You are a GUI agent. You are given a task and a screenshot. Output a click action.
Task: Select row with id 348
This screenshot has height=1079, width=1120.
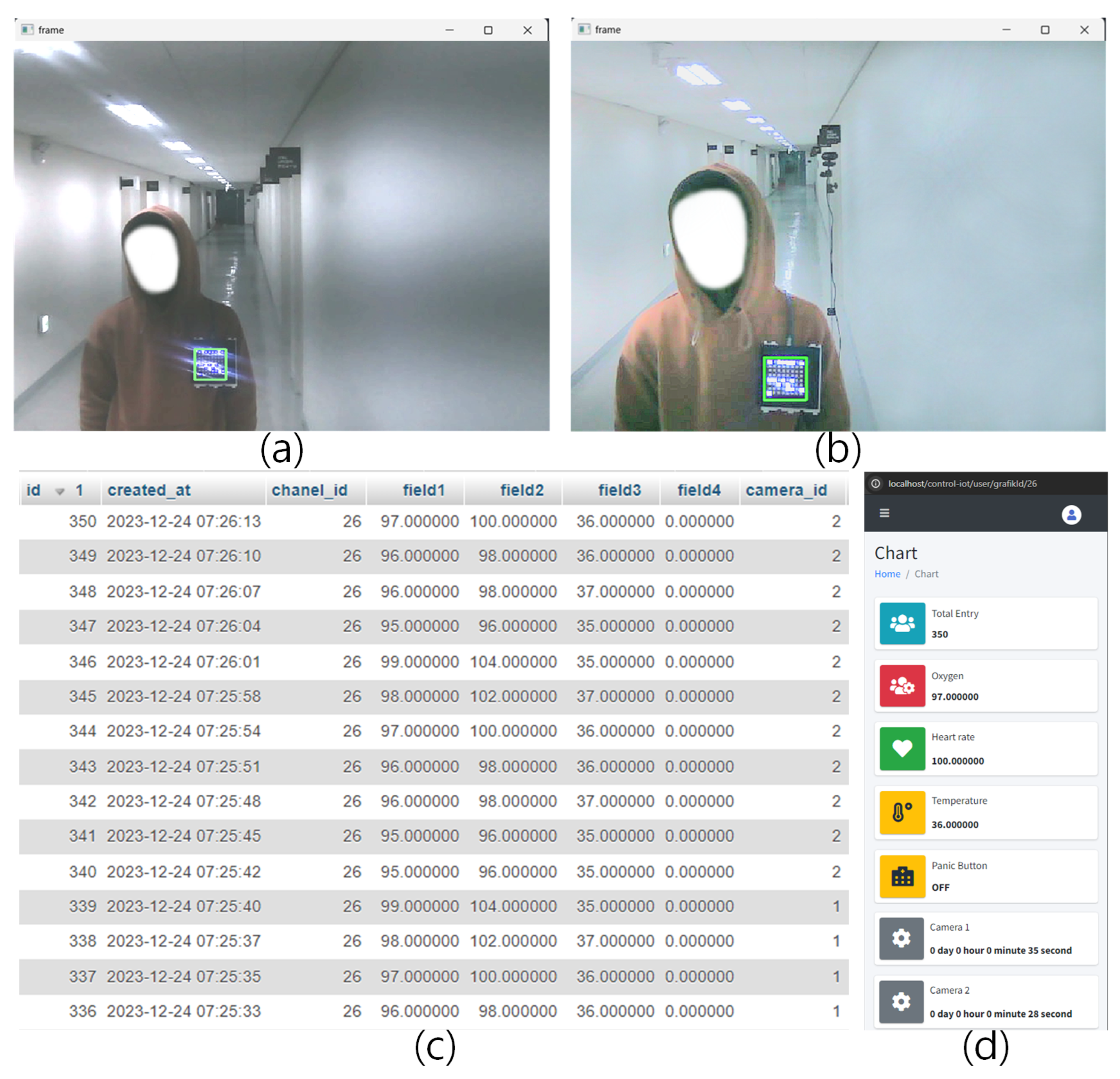(433, 591)
